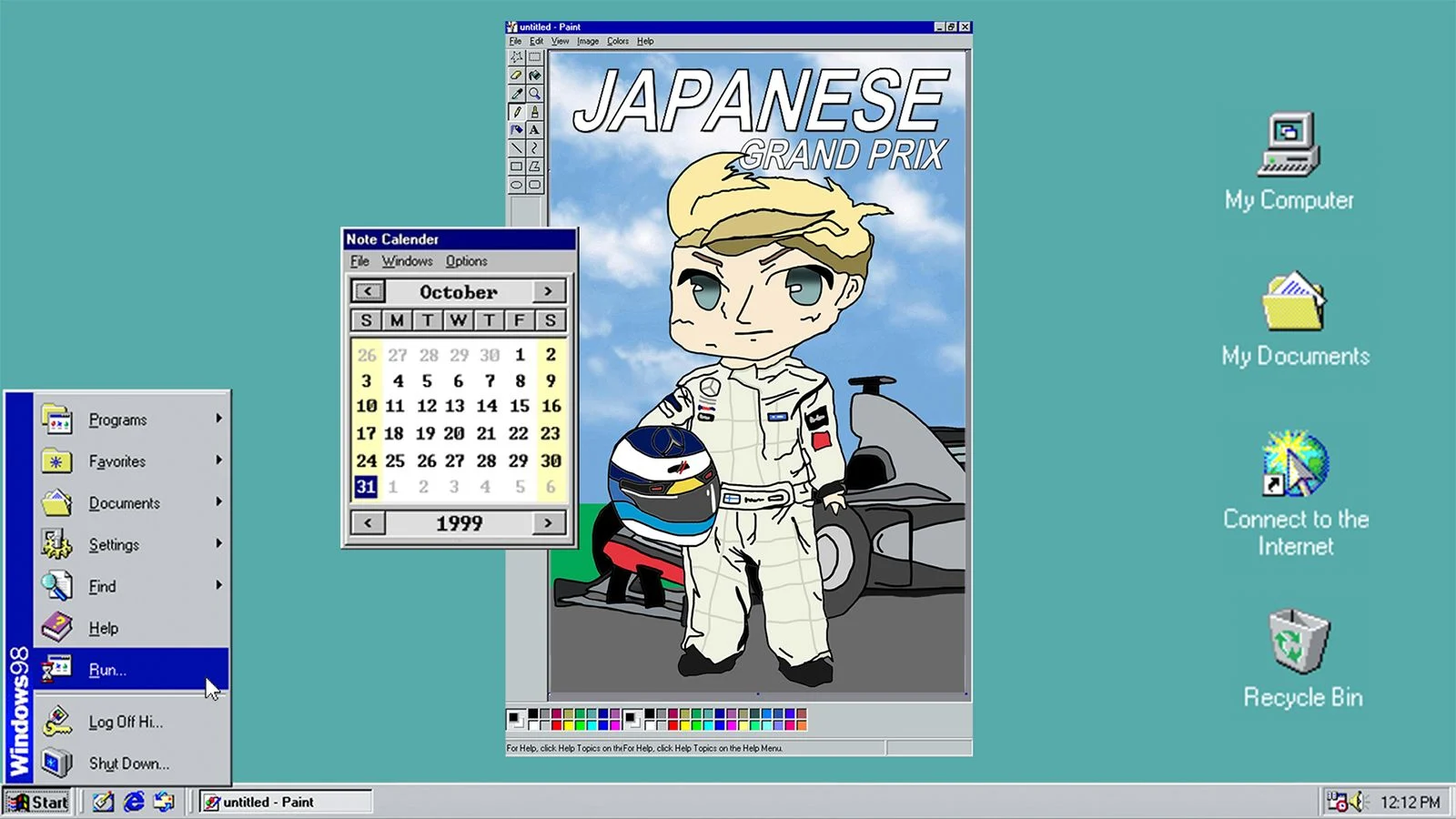Select the Free-Form Select tool in Paint
Viewport: 1456px width, 819px height.
517,56
